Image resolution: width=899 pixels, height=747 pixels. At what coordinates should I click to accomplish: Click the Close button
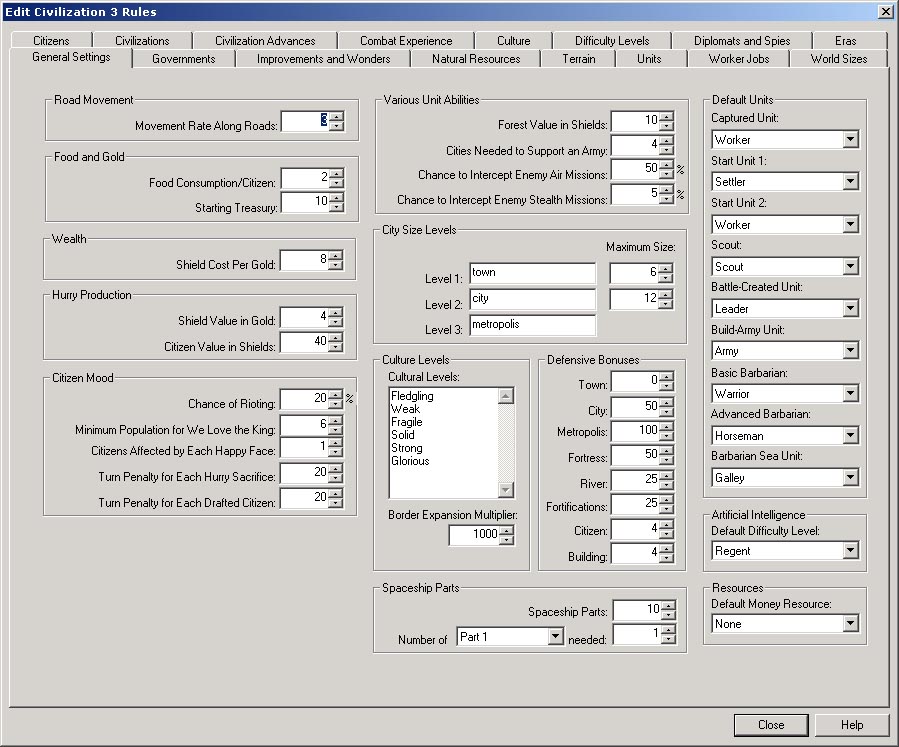771,725
